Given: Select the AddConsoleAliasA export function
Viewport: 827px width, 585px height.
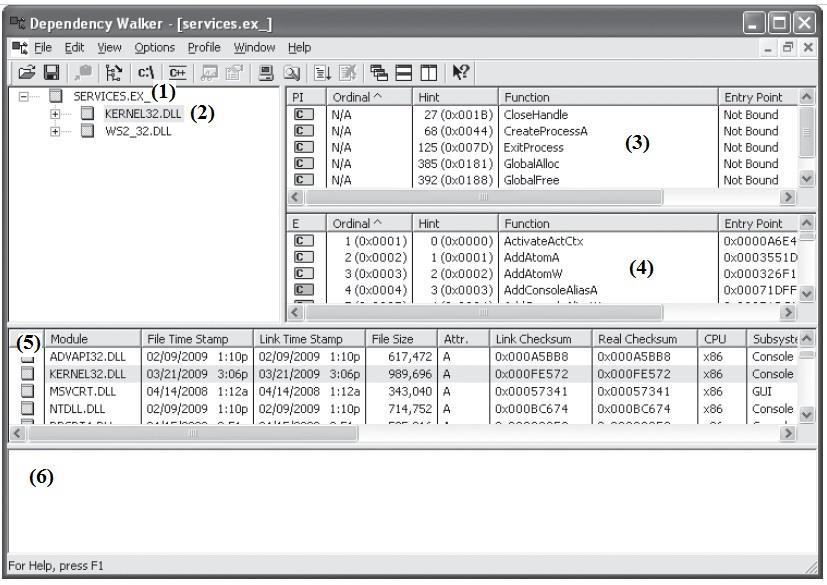Looking at the screenshot, I should pyautogui.click(x=550, y=290).
